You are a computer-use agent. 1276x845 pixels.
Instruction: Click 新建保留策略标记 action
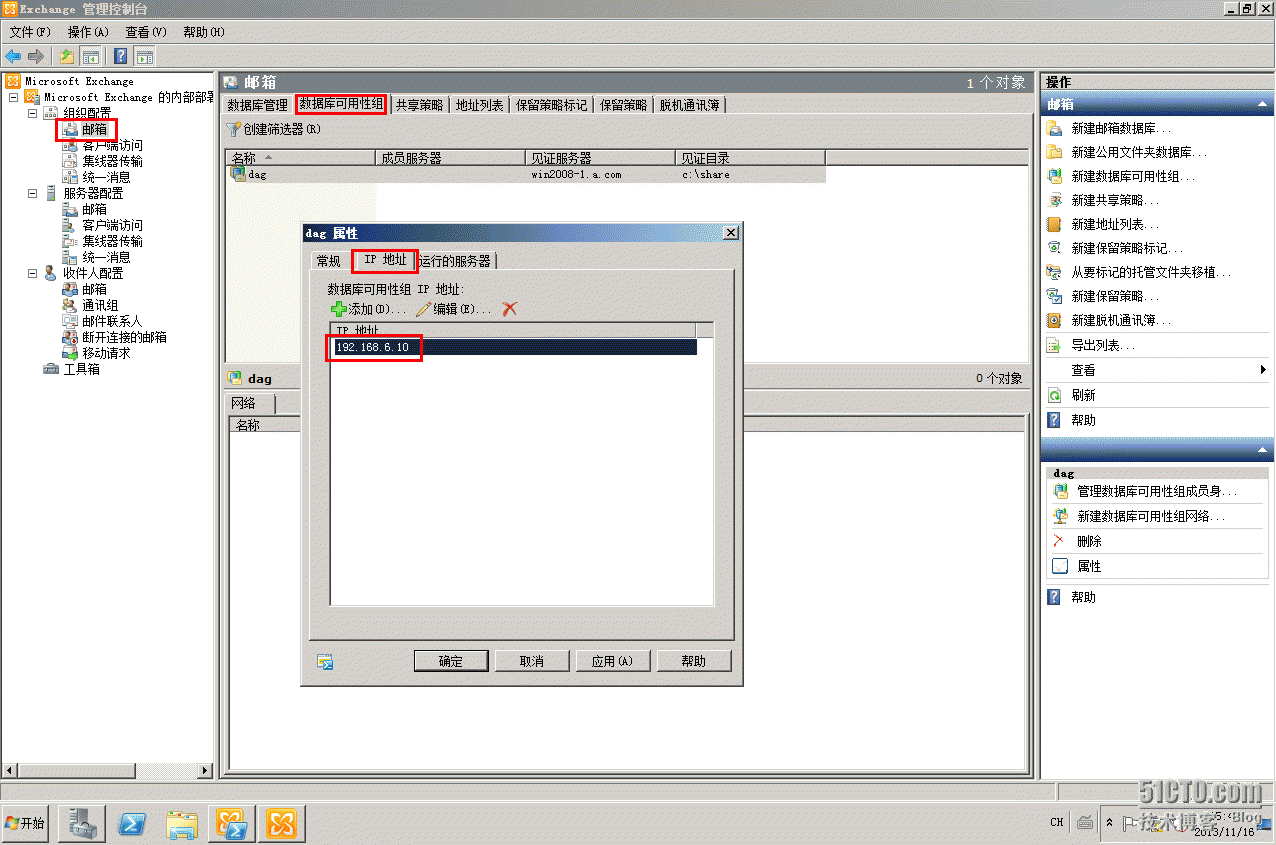click(x=1127, y=248)
